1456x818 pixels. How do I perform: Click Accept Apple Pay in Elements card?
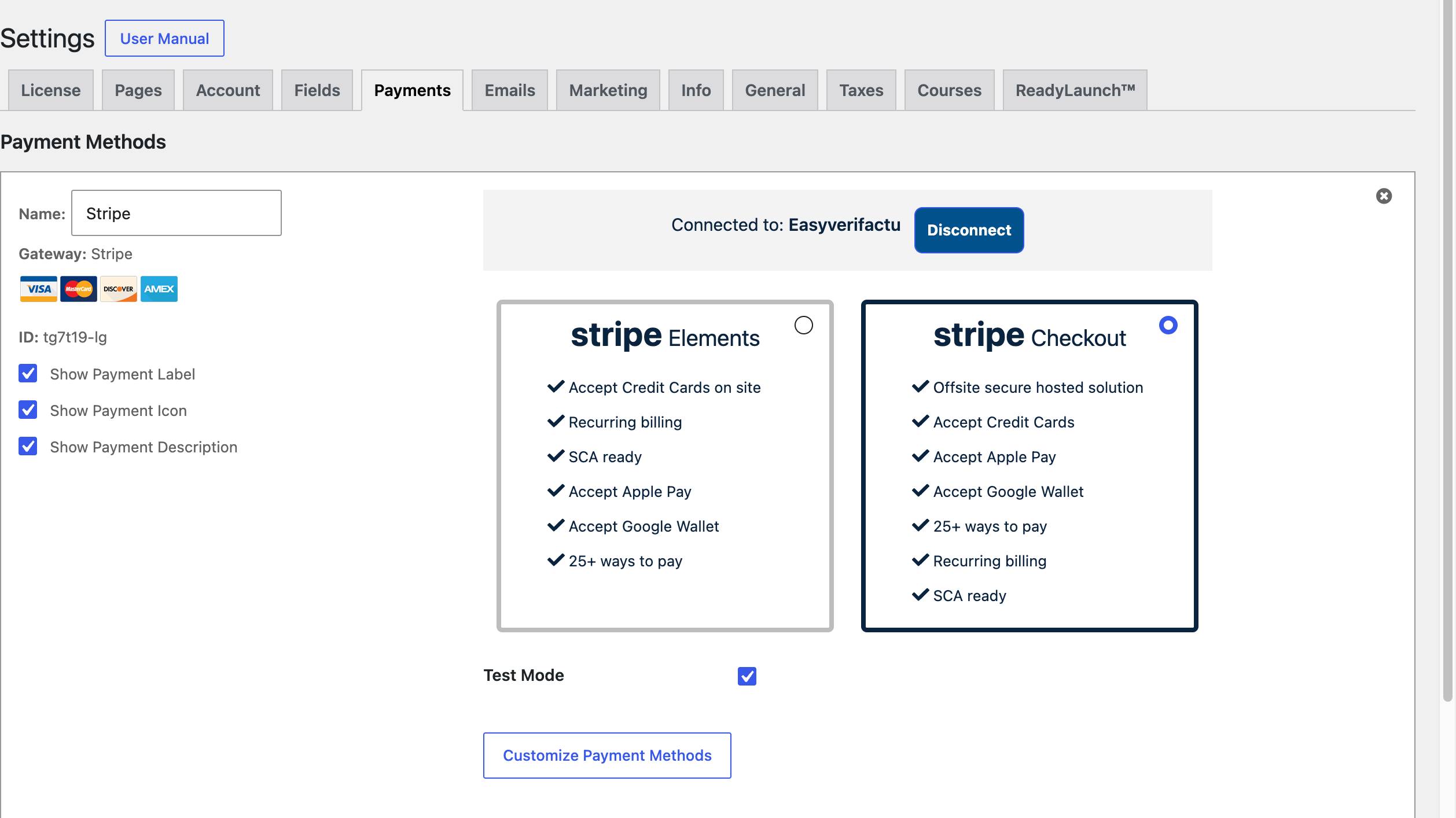point(630,492)
